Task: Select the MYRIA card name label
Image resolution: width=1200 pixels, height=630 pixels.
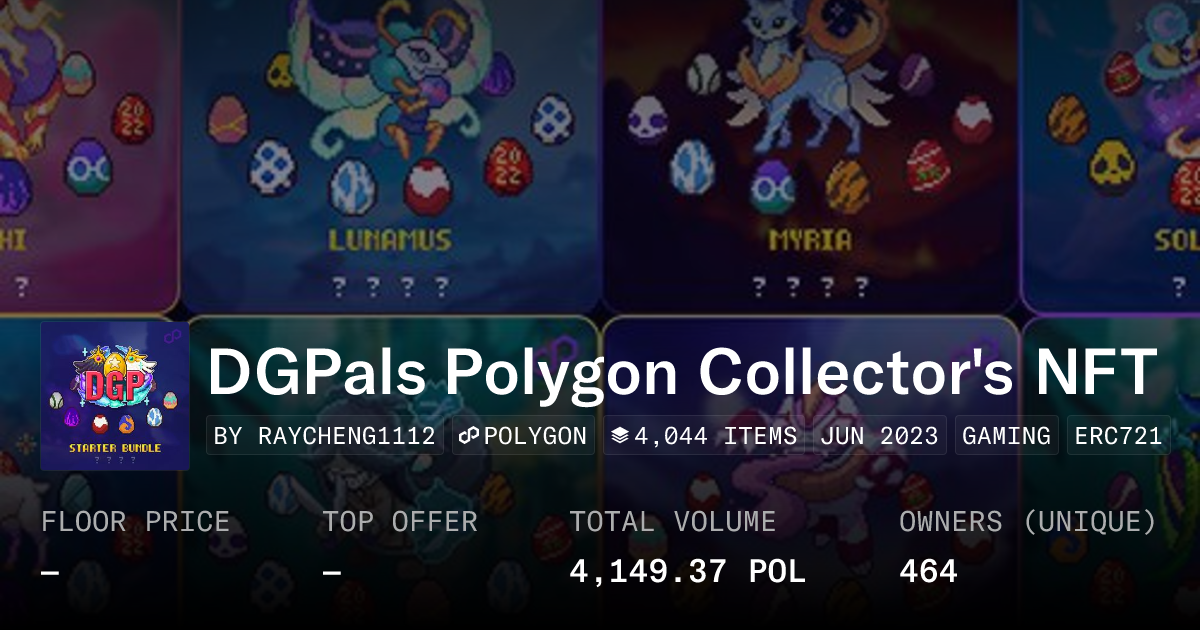Action: 810,240
